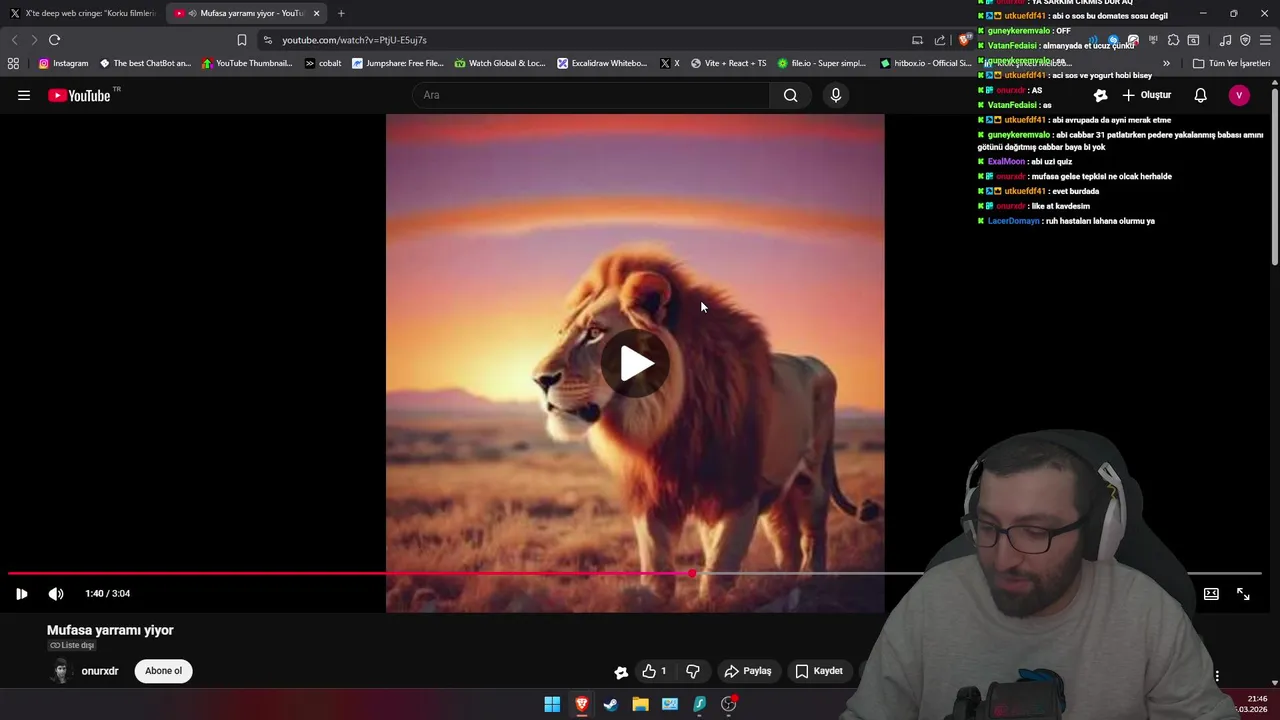1280x720 pixels.
Task: Click in the Ara search field
Action: click(x=591, y=95)
